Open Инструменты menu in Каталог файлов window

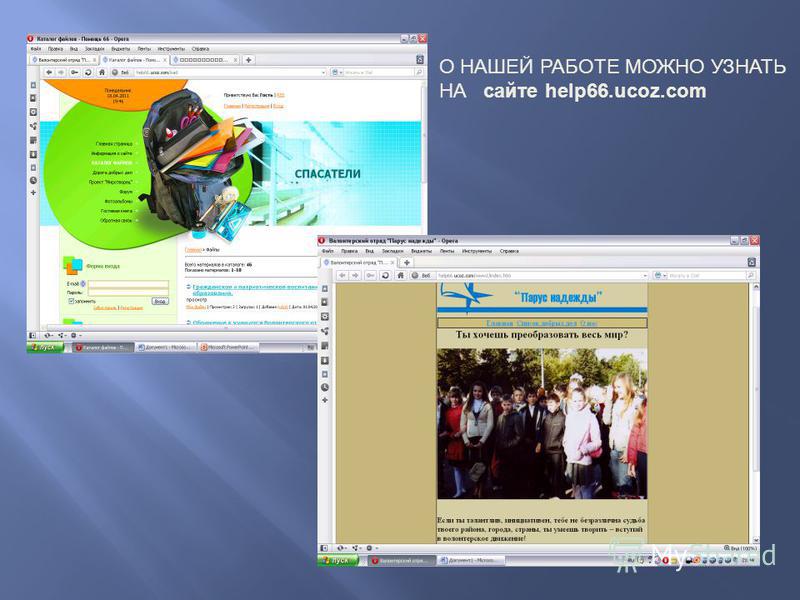coord(171,49)
